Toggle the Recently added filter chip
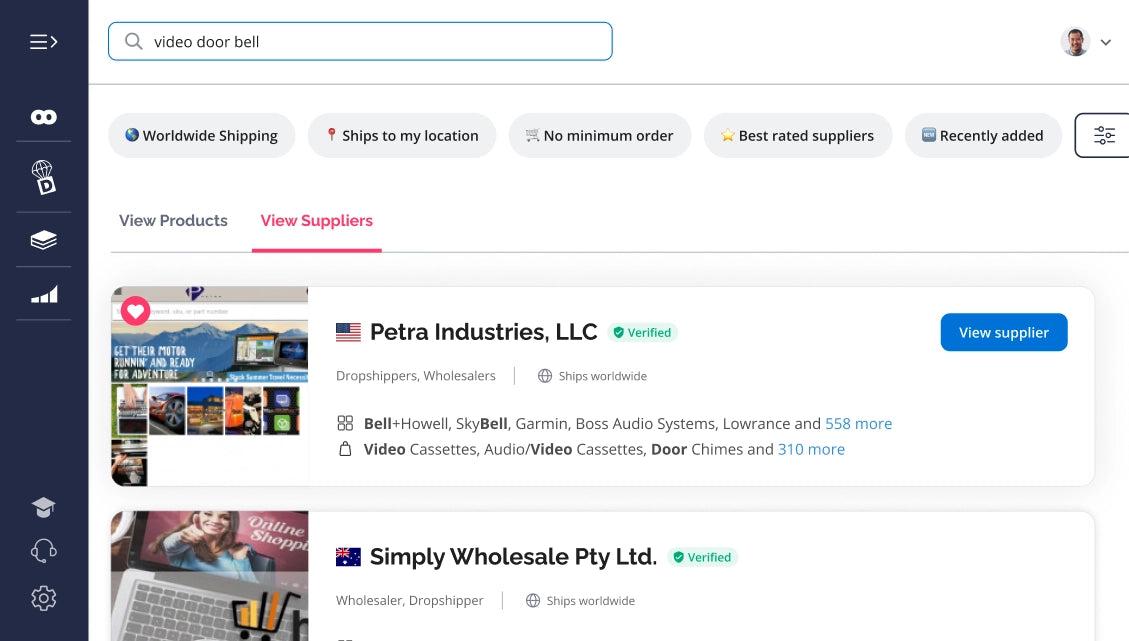The image size is (1129, 641). (983, 135)
